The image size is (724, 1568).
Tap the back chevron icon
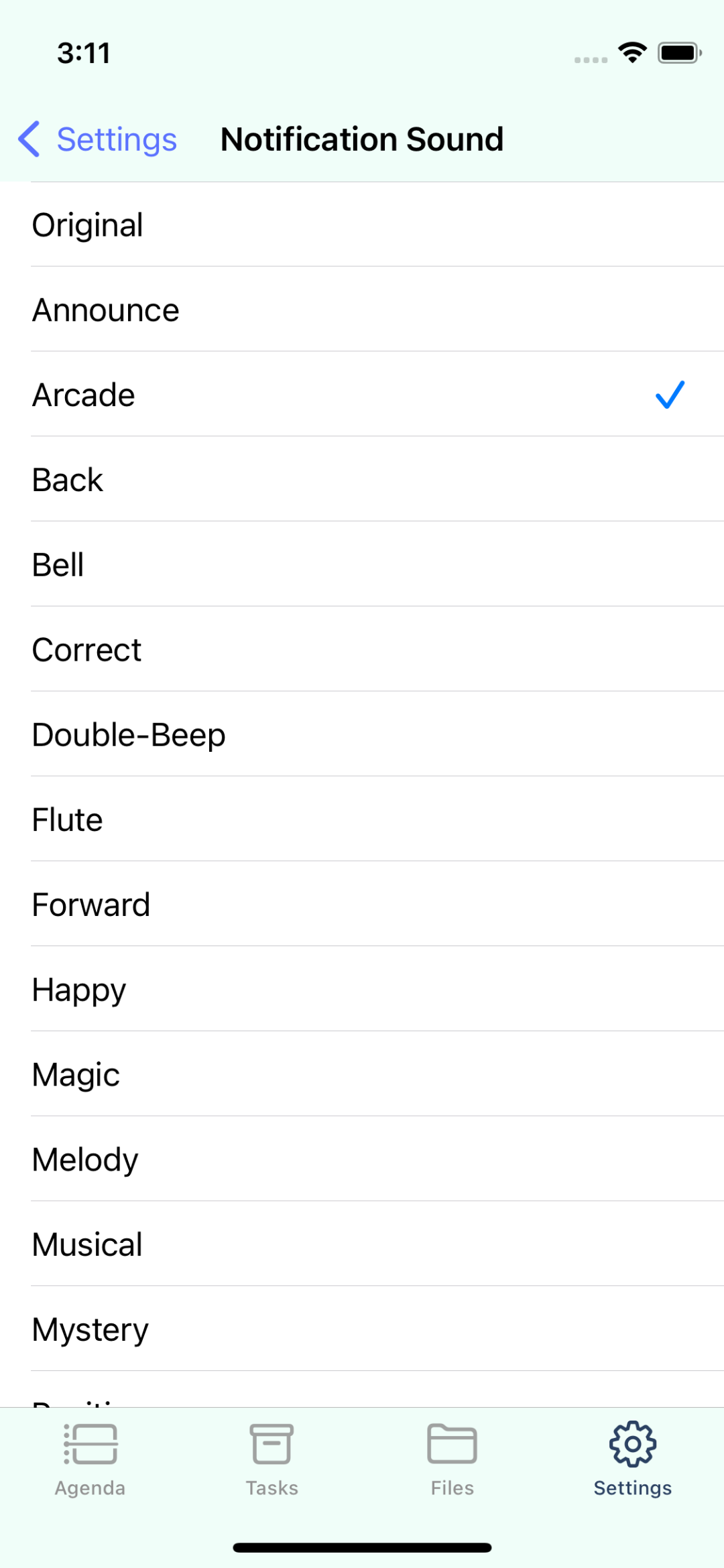coord(29,139)
